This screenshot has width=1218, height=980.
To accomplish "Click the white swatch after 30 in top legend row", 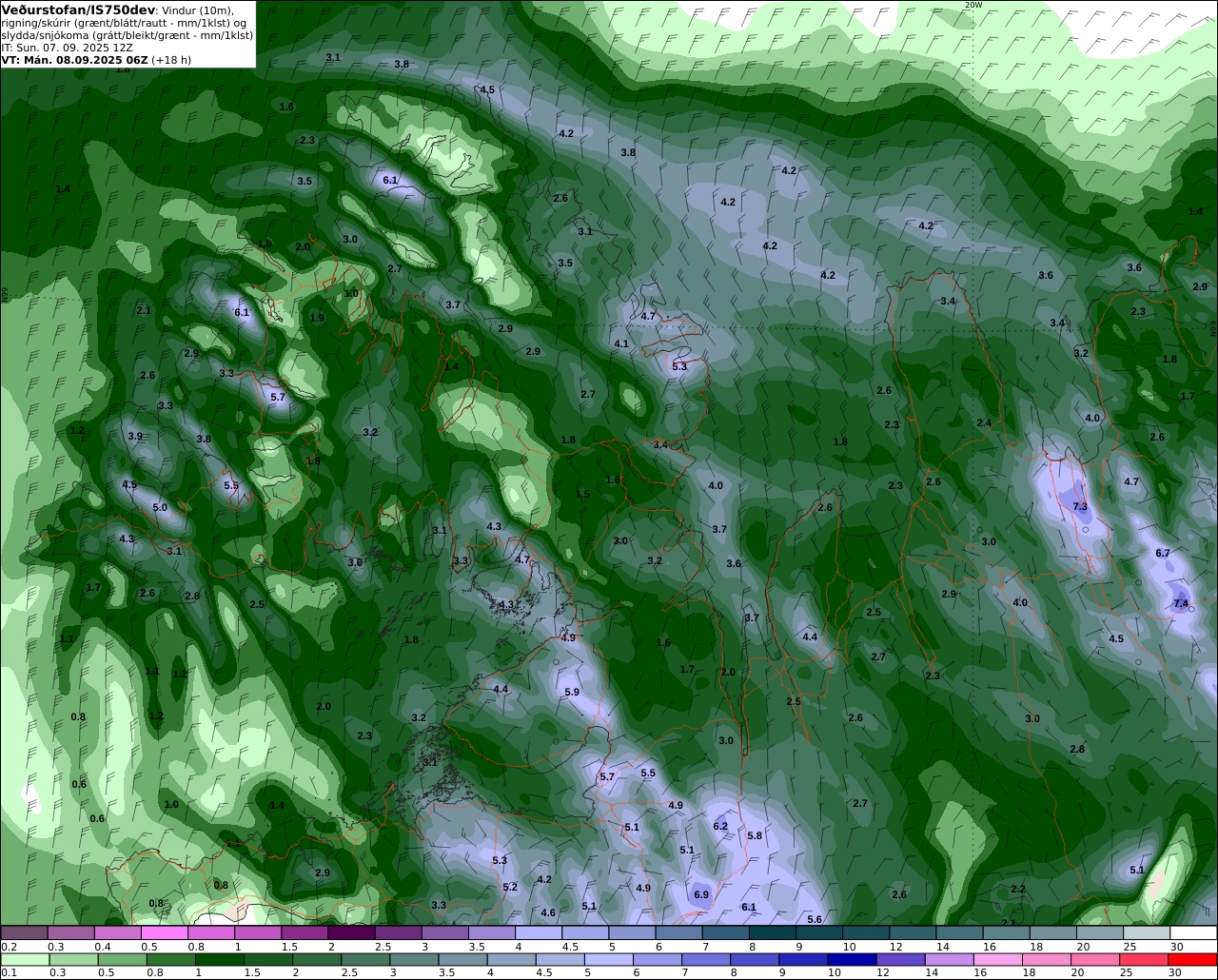I will 1194,932.
